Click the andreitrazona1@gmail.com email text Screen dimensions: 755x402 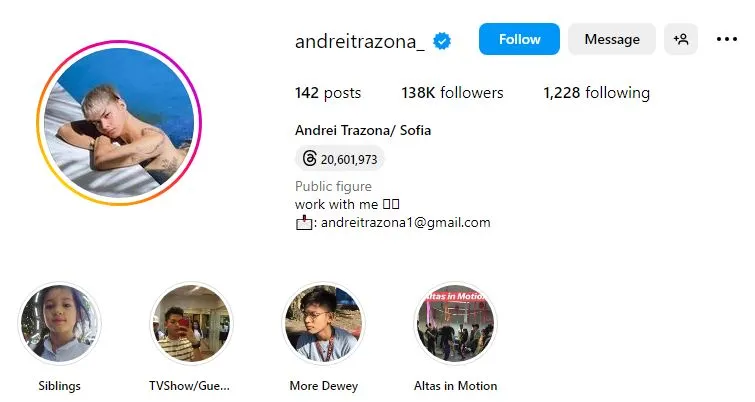click(405, 222)
